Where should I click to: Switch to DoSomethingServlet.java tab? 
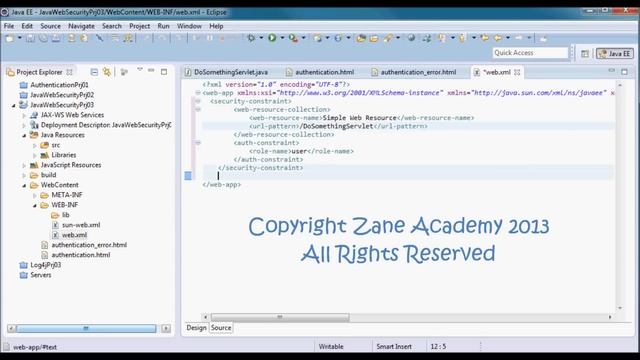[231, 72]
